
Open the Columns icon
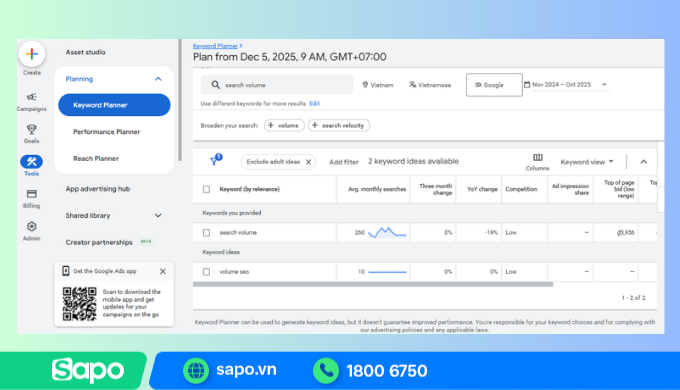click(538, 157)
